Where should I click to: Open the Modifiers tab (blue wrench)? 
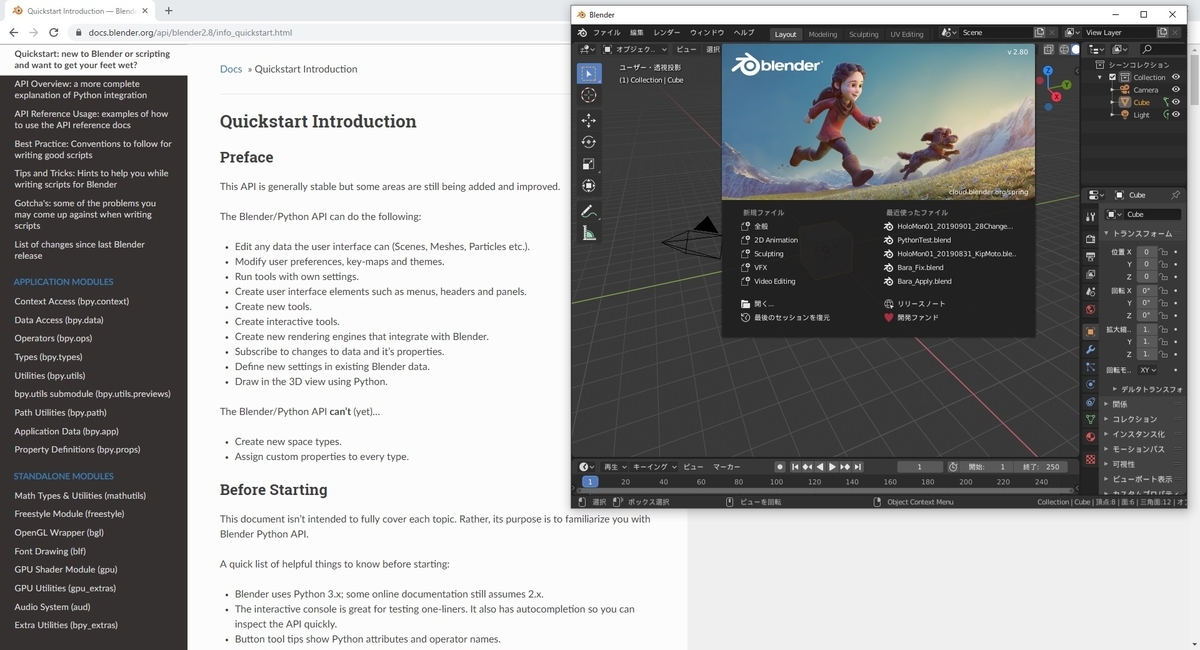[x=1090, y=349]
